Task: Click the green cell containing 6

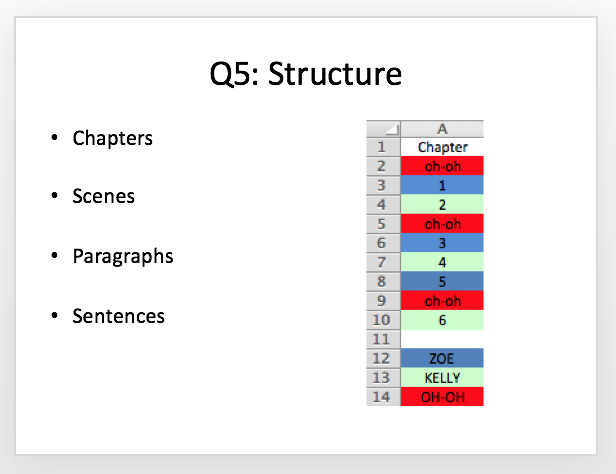Action: click(442, 320)
